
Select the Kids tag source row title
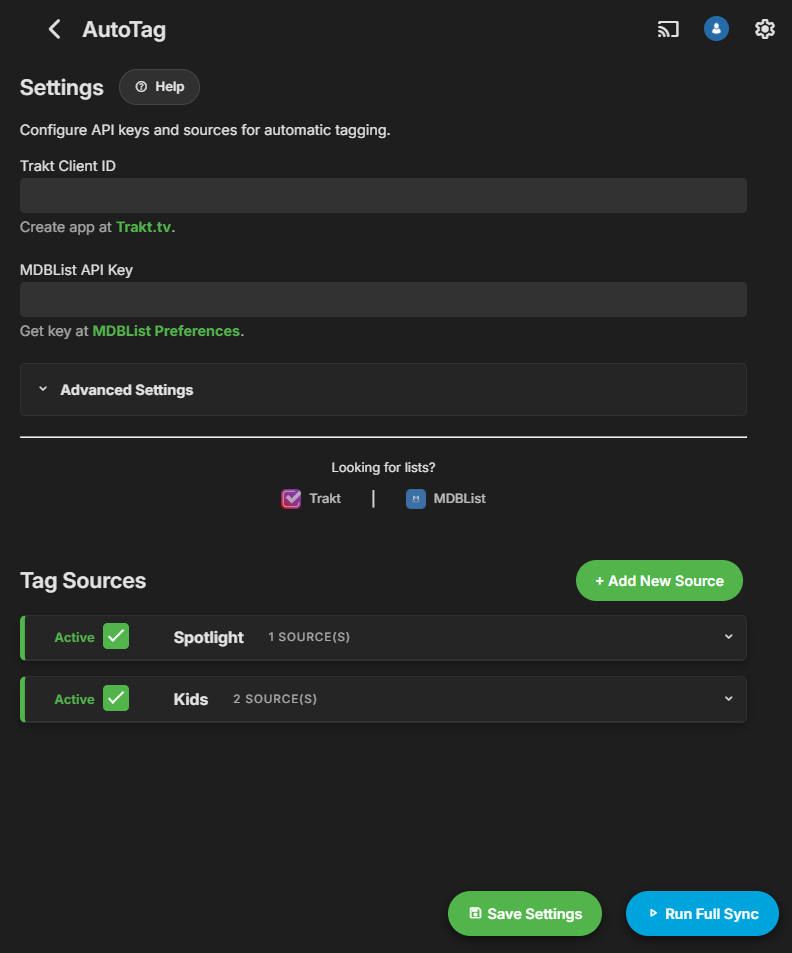191,699
